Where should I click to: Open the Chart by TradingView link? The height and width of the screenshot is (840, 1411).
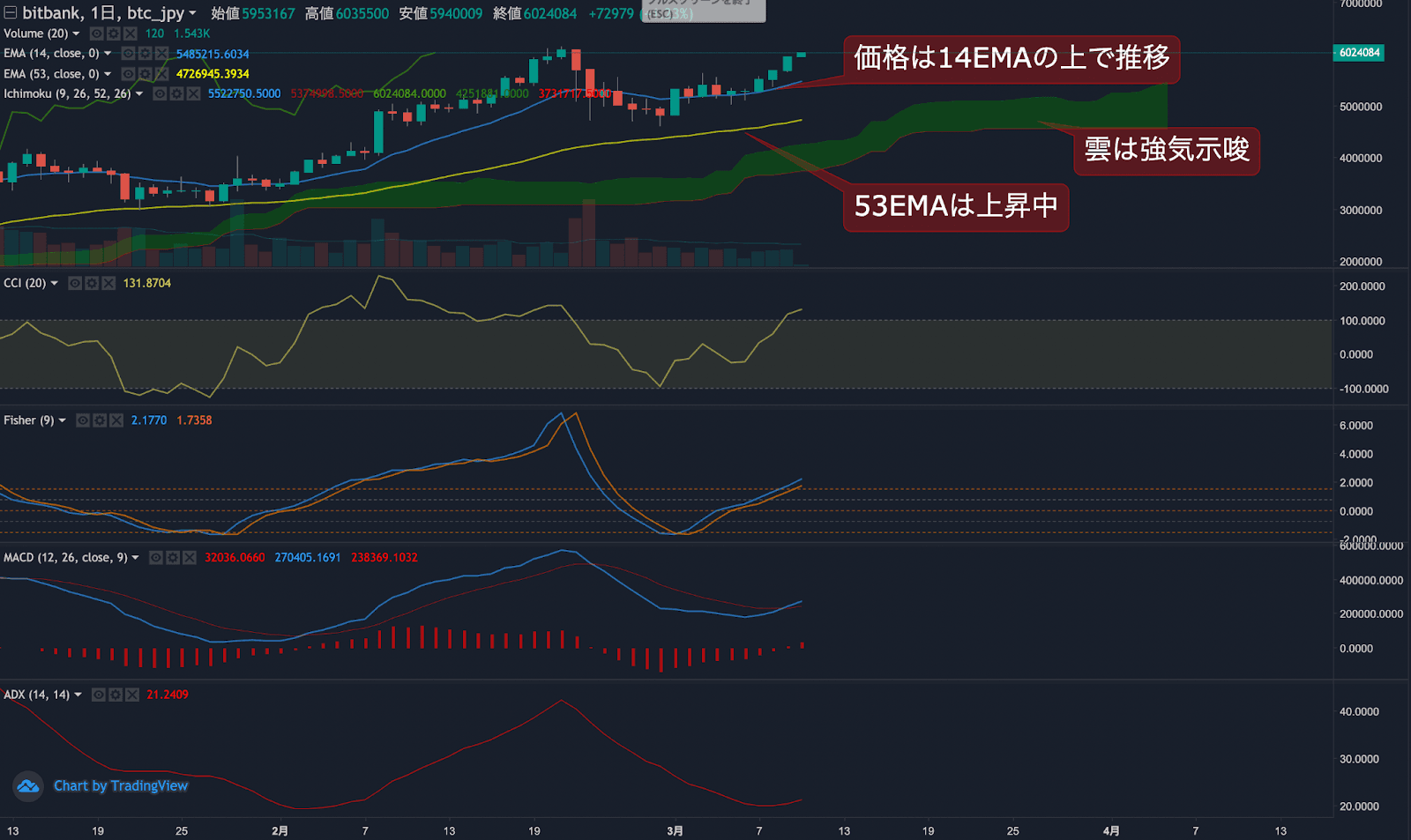point(121,785)
